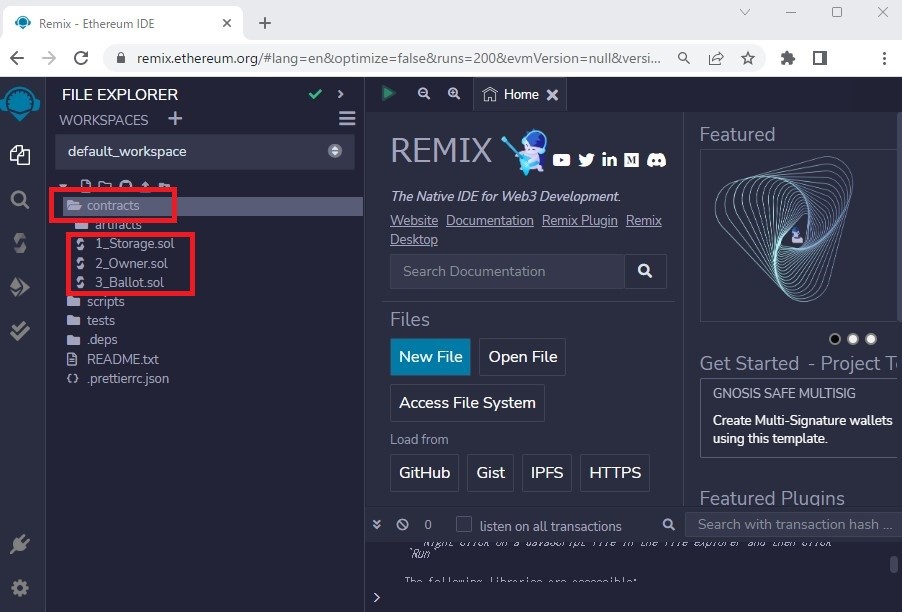The image size is (902, 612).
Task: Follow the Remix Plugin link
Action: tap(580, 220)
